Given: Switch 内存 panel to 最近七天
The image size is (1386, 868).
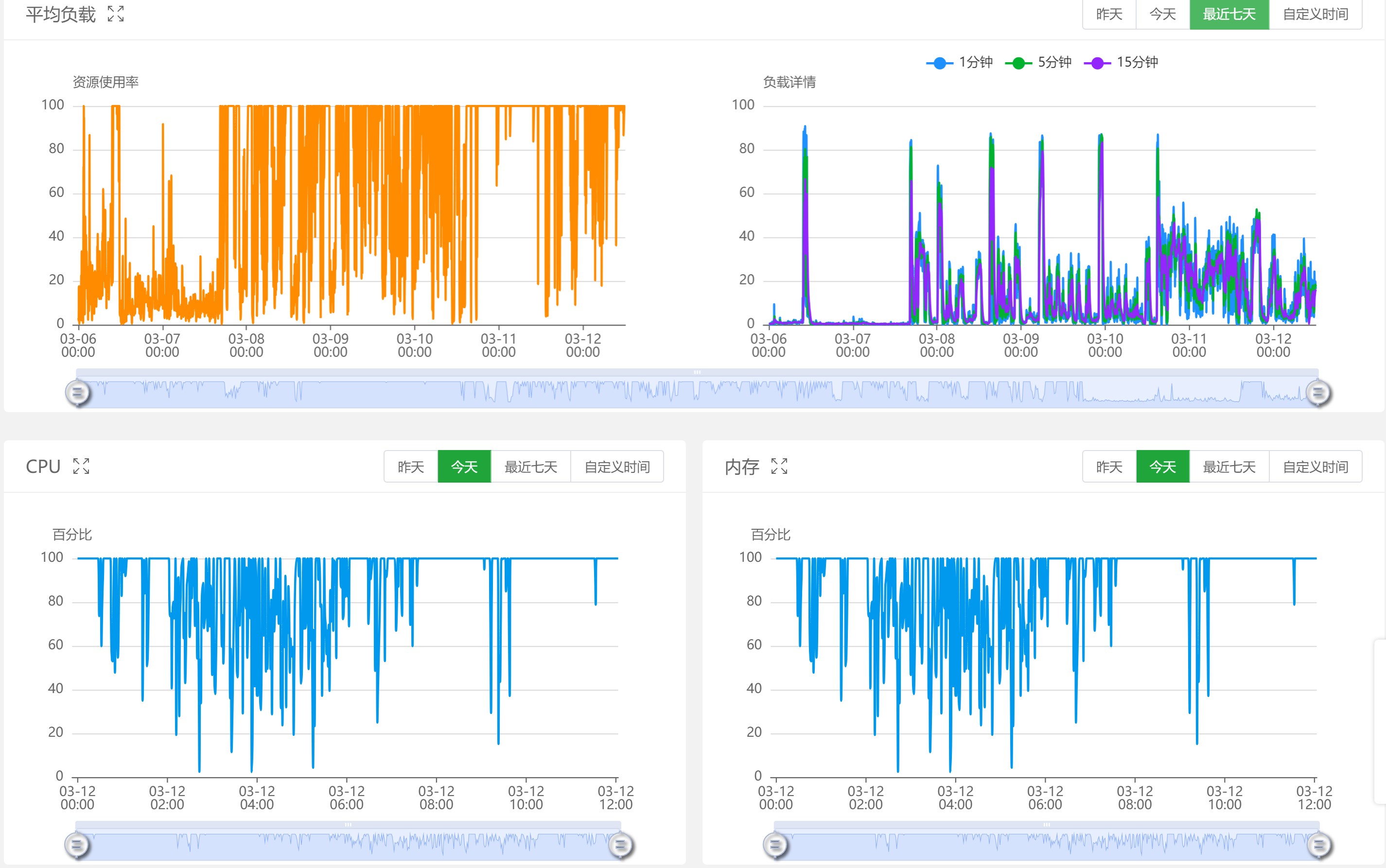Looking at the screenshot, I should point(1228,467).
